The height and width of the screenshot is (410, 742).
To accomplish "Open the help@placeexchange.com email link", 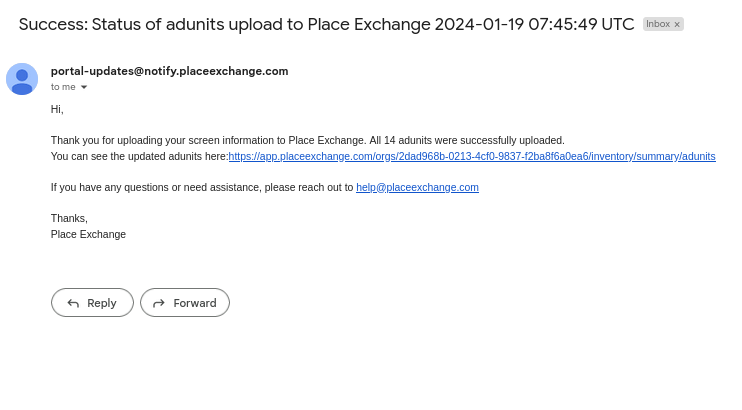I will click(x=417, y=187).
